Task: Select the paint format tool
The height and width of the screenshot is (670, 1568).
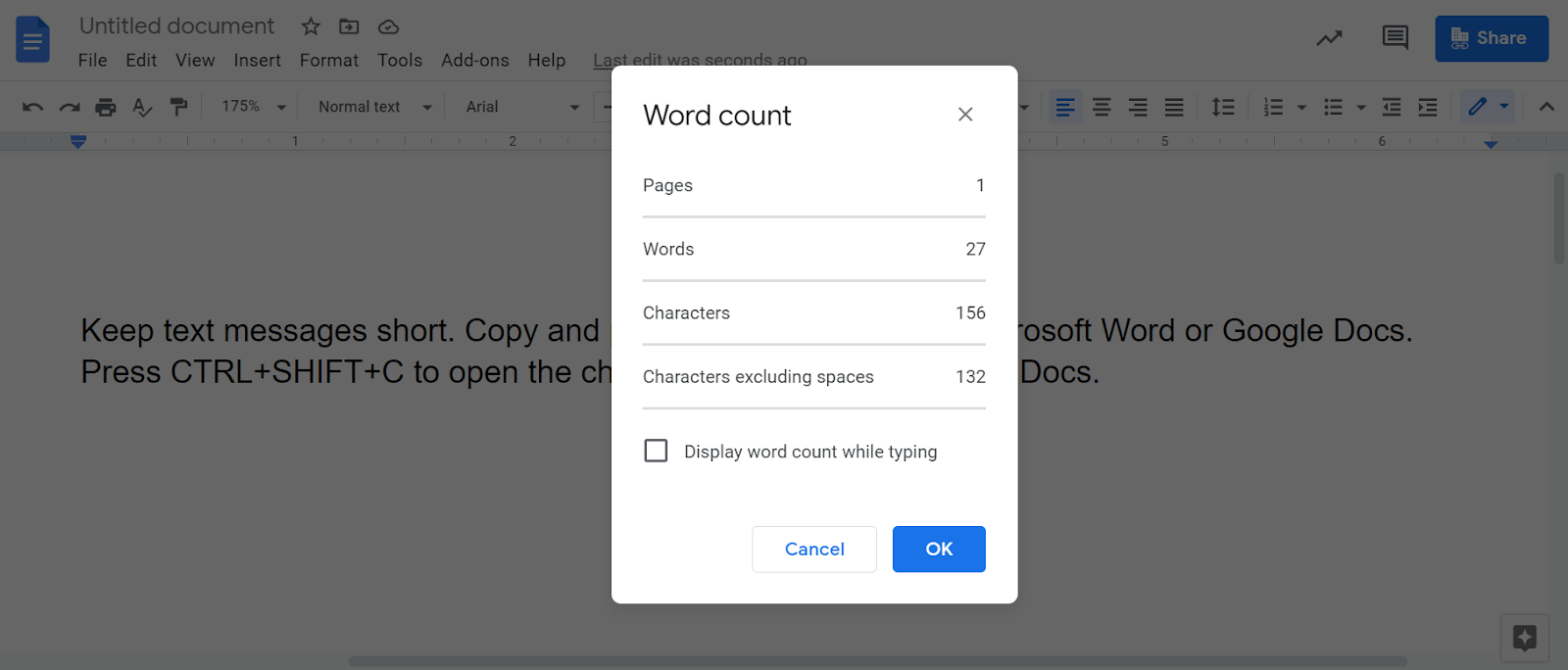Action: click(178, 107)
